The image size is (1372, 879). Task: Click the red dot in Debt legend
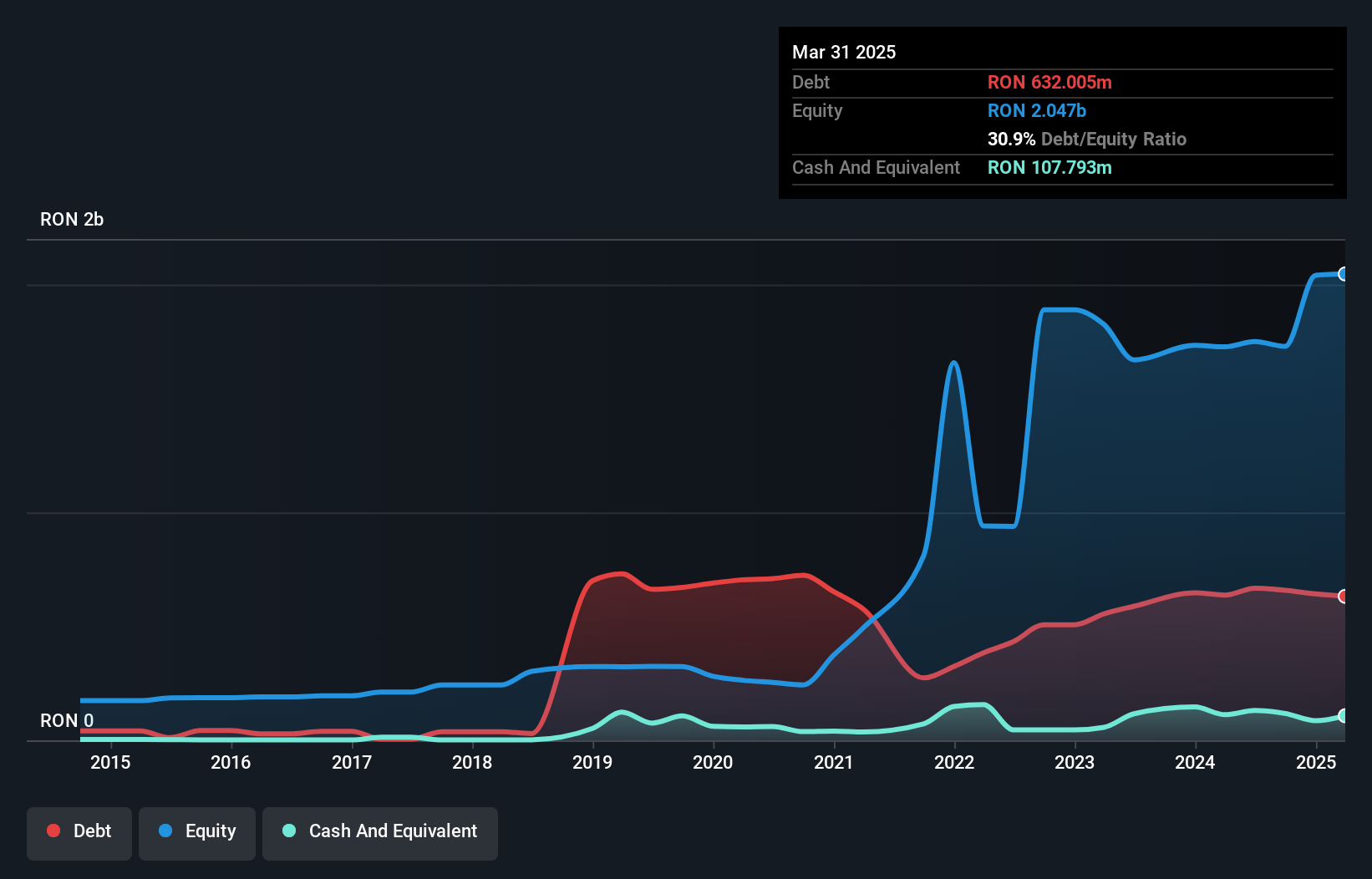tap(53, 831)
